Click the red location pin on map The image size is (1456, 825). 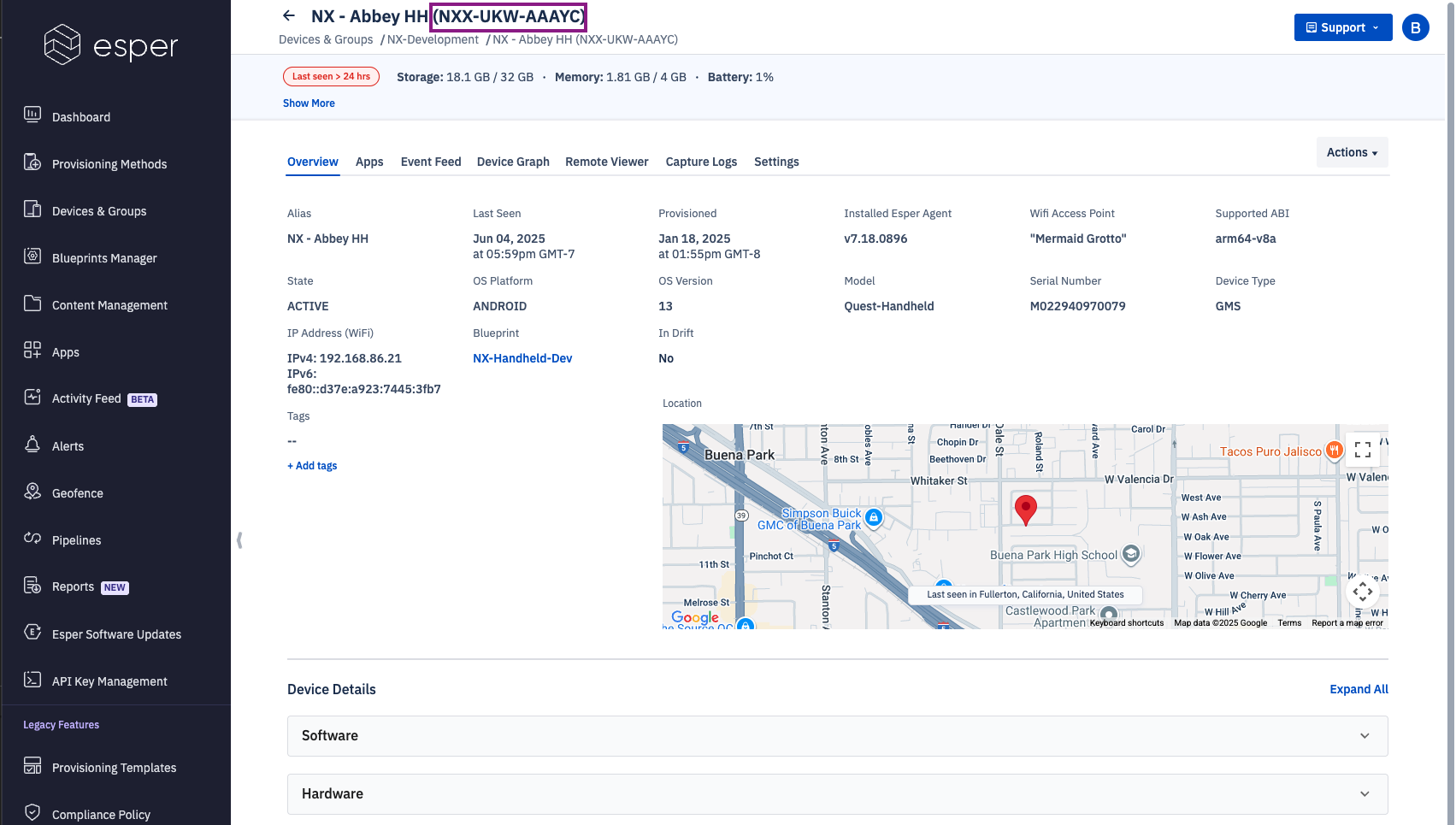(x=1025, y=508)
